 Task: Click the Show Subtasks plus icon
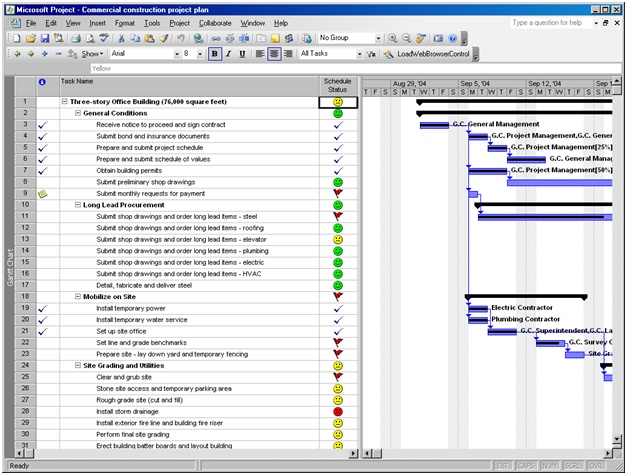(x=45, y=54)
